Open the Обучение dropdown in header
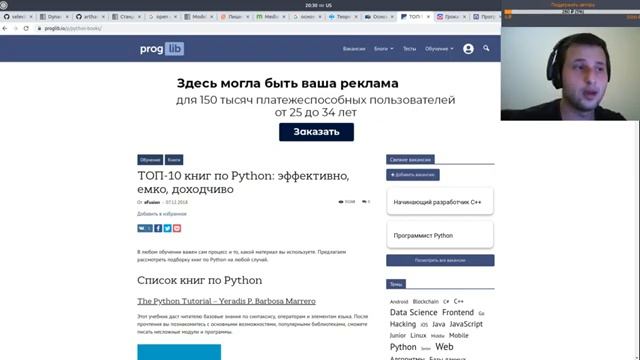This screenshot has width=640, height=360. pos(439,49)
